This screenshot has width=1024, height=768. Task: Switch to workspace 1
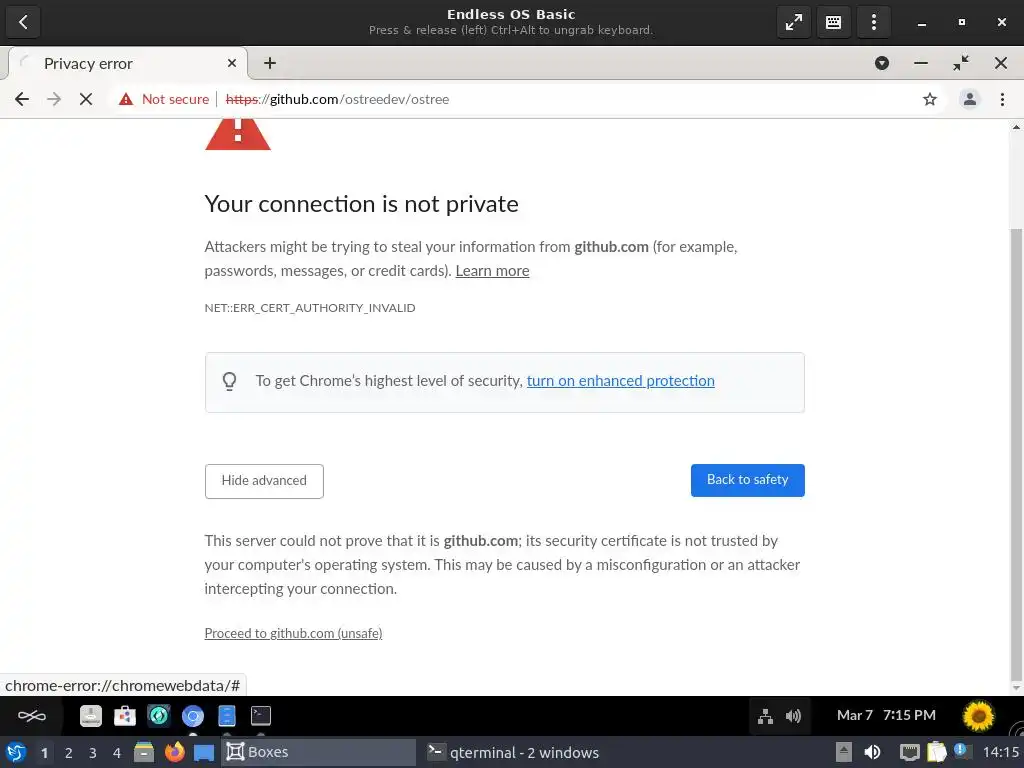coord(44,753)
